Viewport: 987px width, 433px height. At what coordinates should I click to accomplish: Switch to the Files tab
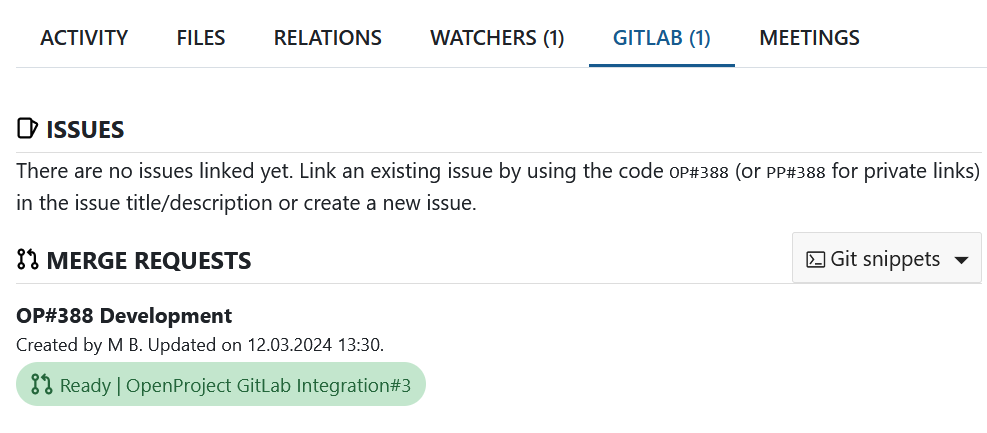[201, 38]
